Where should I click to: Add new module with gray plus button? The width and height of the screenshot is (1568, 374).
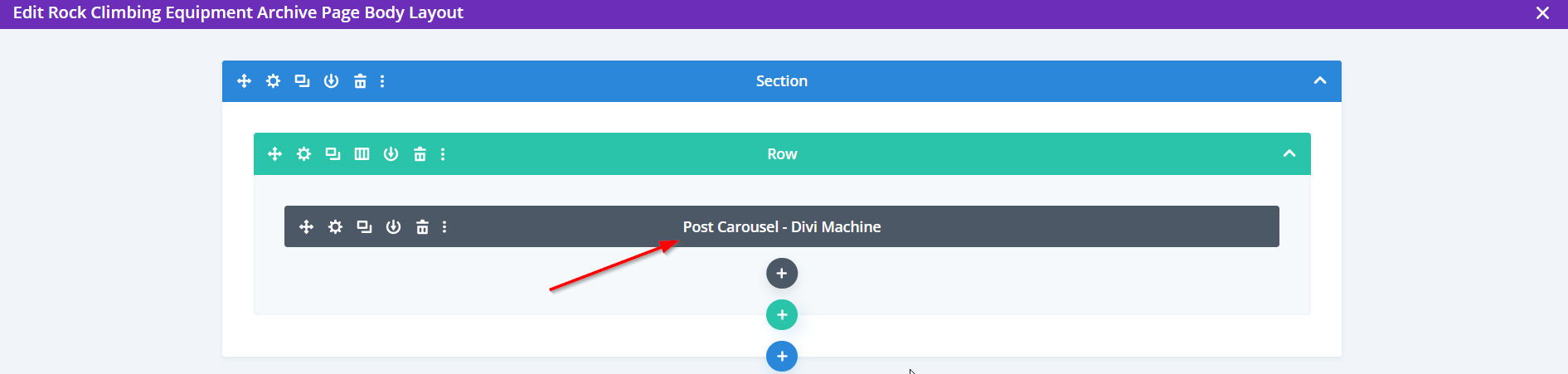coord(782,274)
